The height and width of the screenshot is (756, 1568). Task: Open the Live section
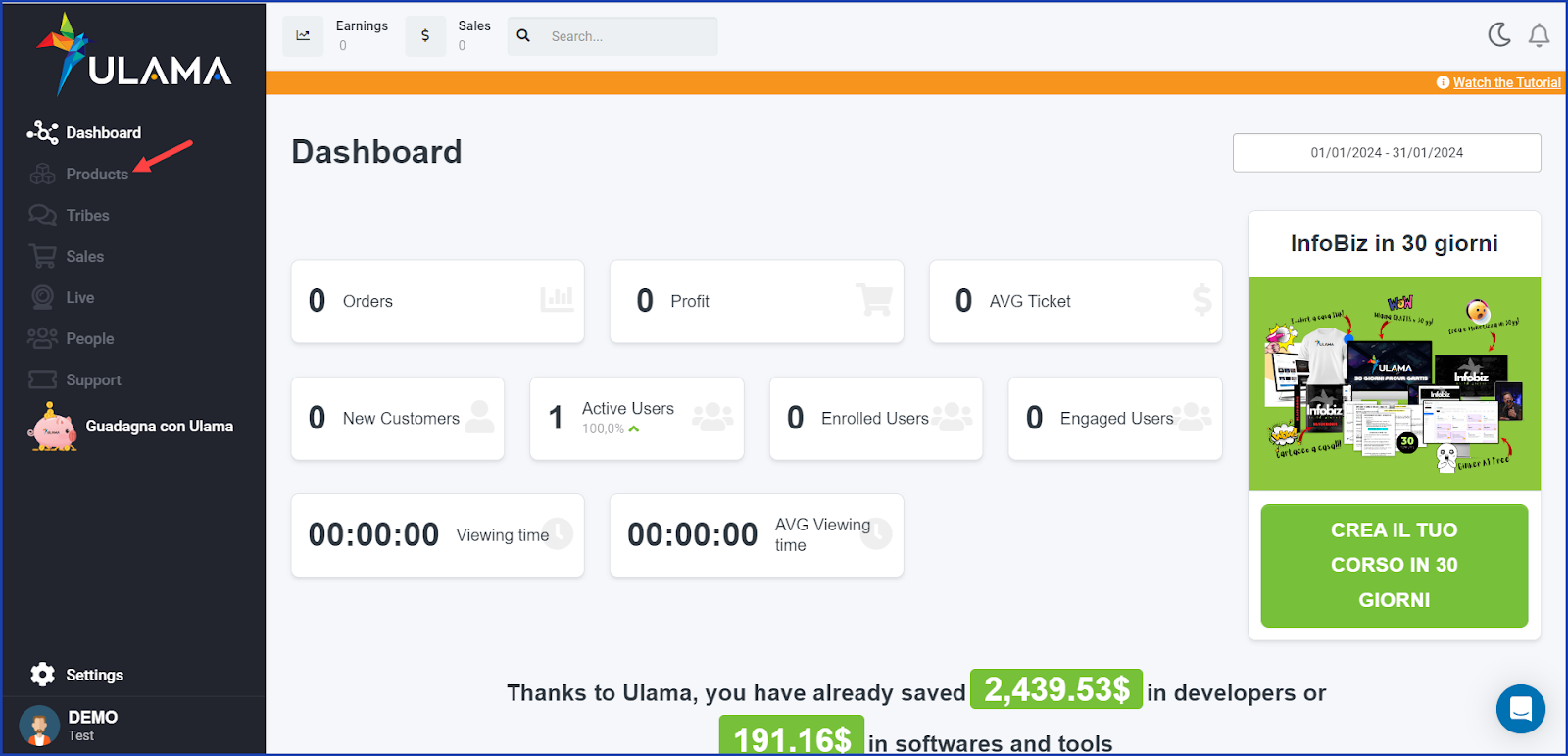[x=80, y=297]
